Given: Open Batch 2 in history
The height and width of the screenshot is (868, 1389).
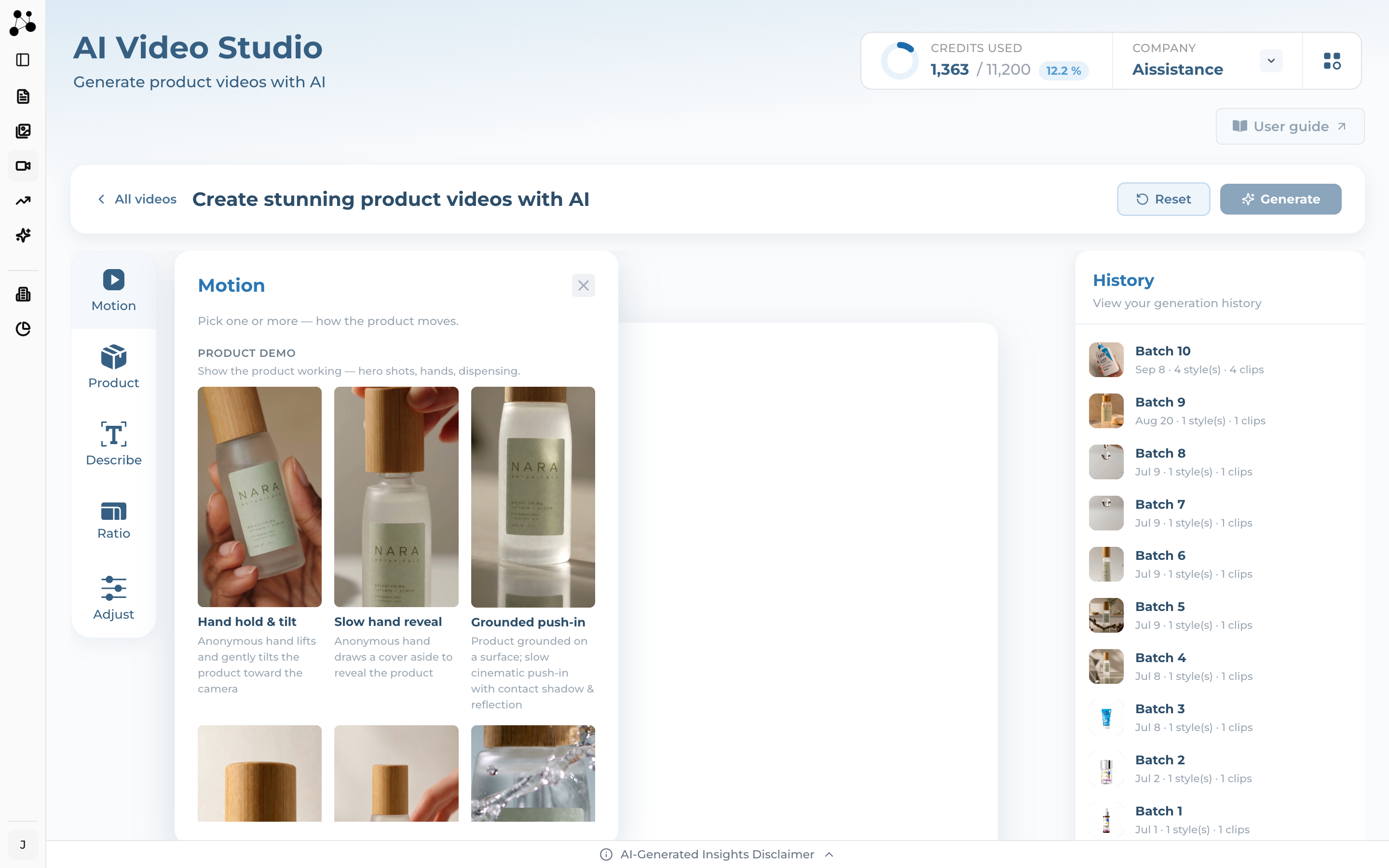Looking at the screenshot, I should (x=1220, y=769).
